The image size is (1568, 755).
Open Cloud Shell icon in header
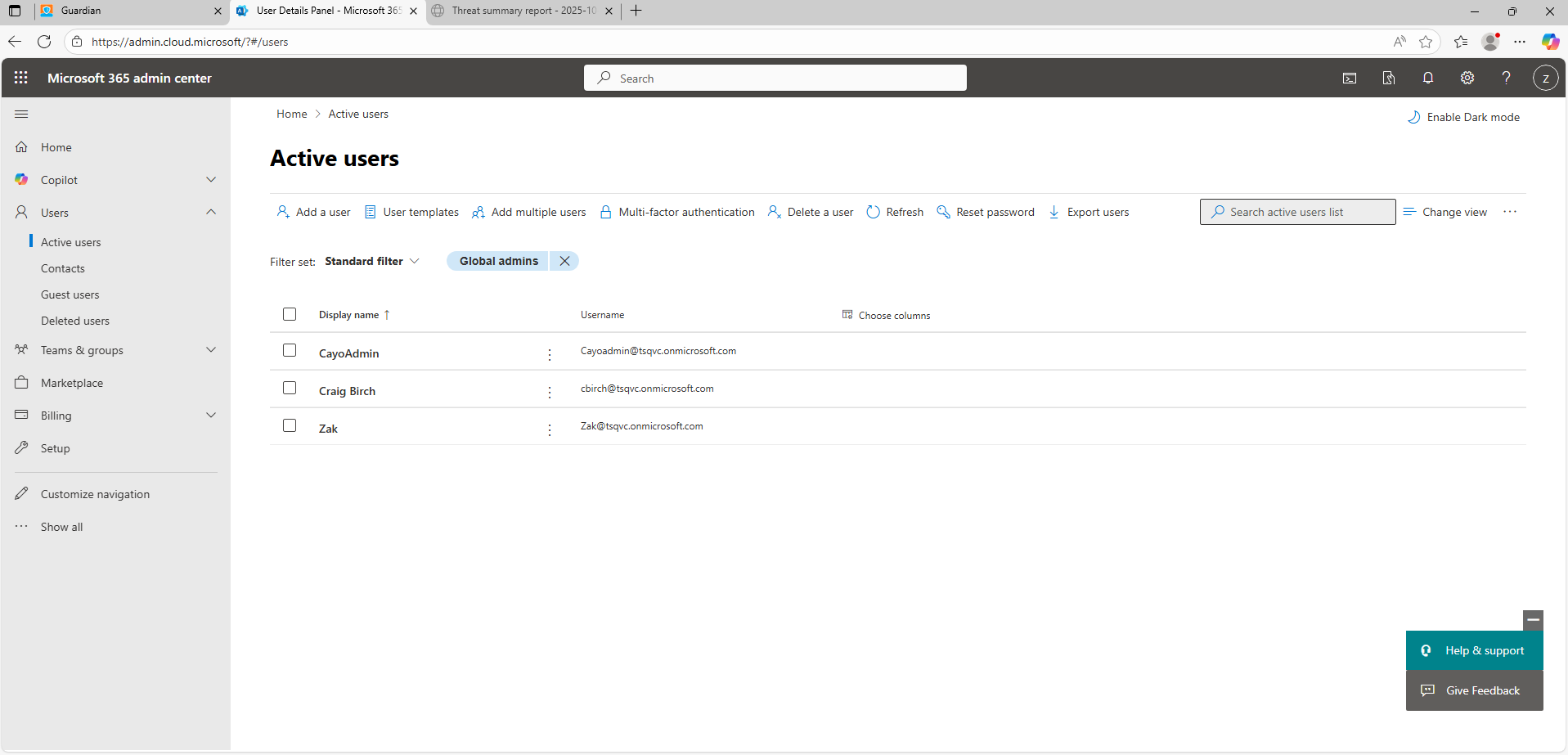[1350, 78]
